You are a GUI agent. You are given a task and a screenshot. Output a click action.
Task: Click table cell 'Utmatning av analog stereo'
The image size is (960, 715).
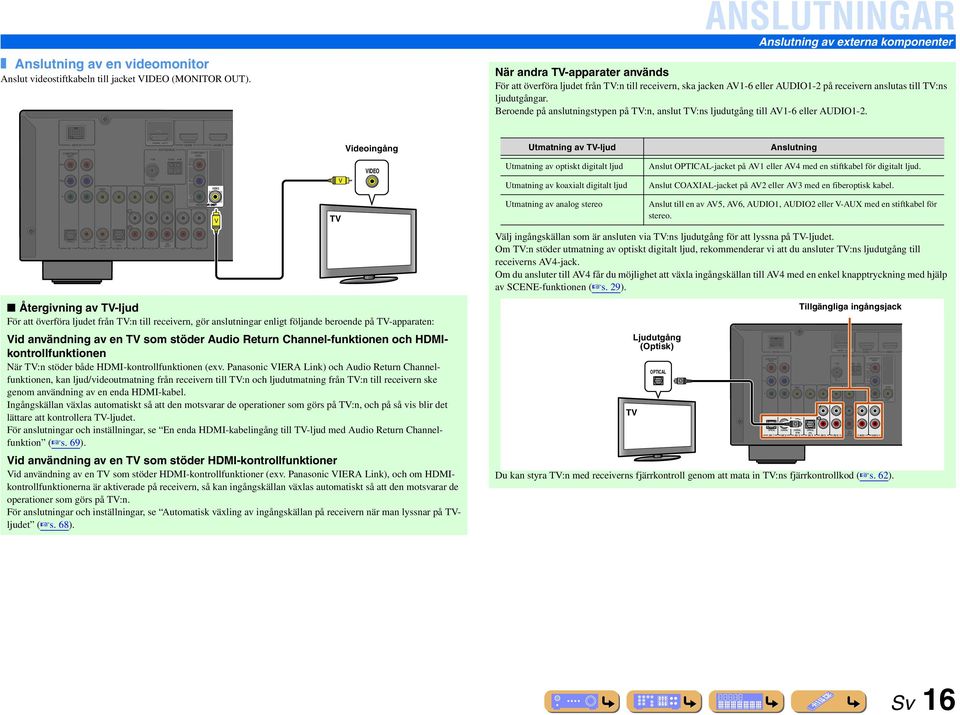point(553,204)
